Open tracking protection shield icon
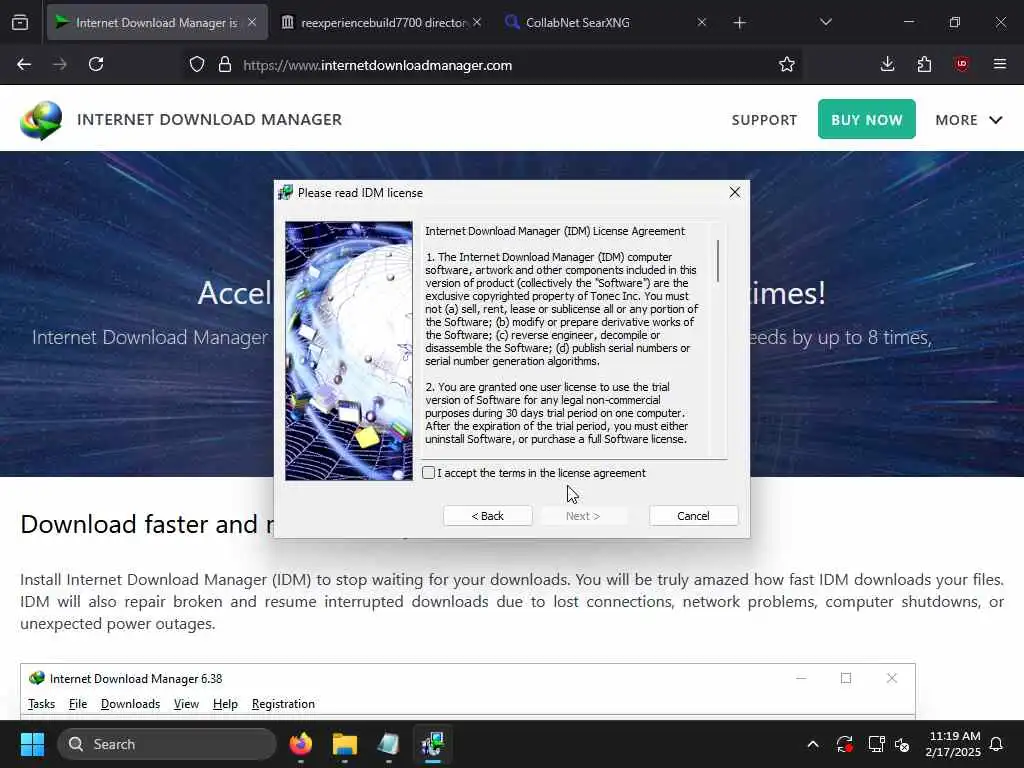The height and width of the screenshot is (768, 1024). tap(197, 65)
